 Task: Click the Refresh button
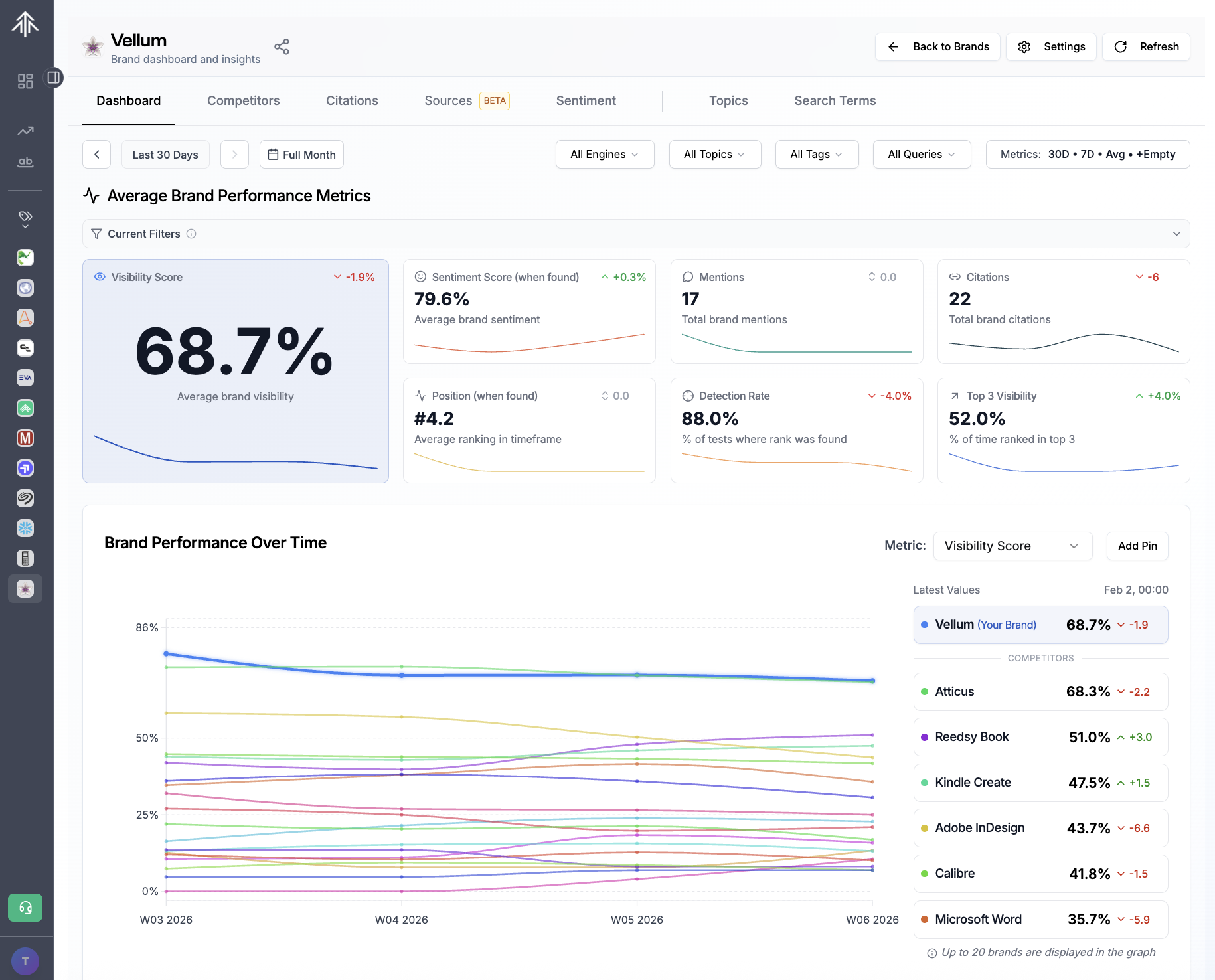tap(1146, 46)
